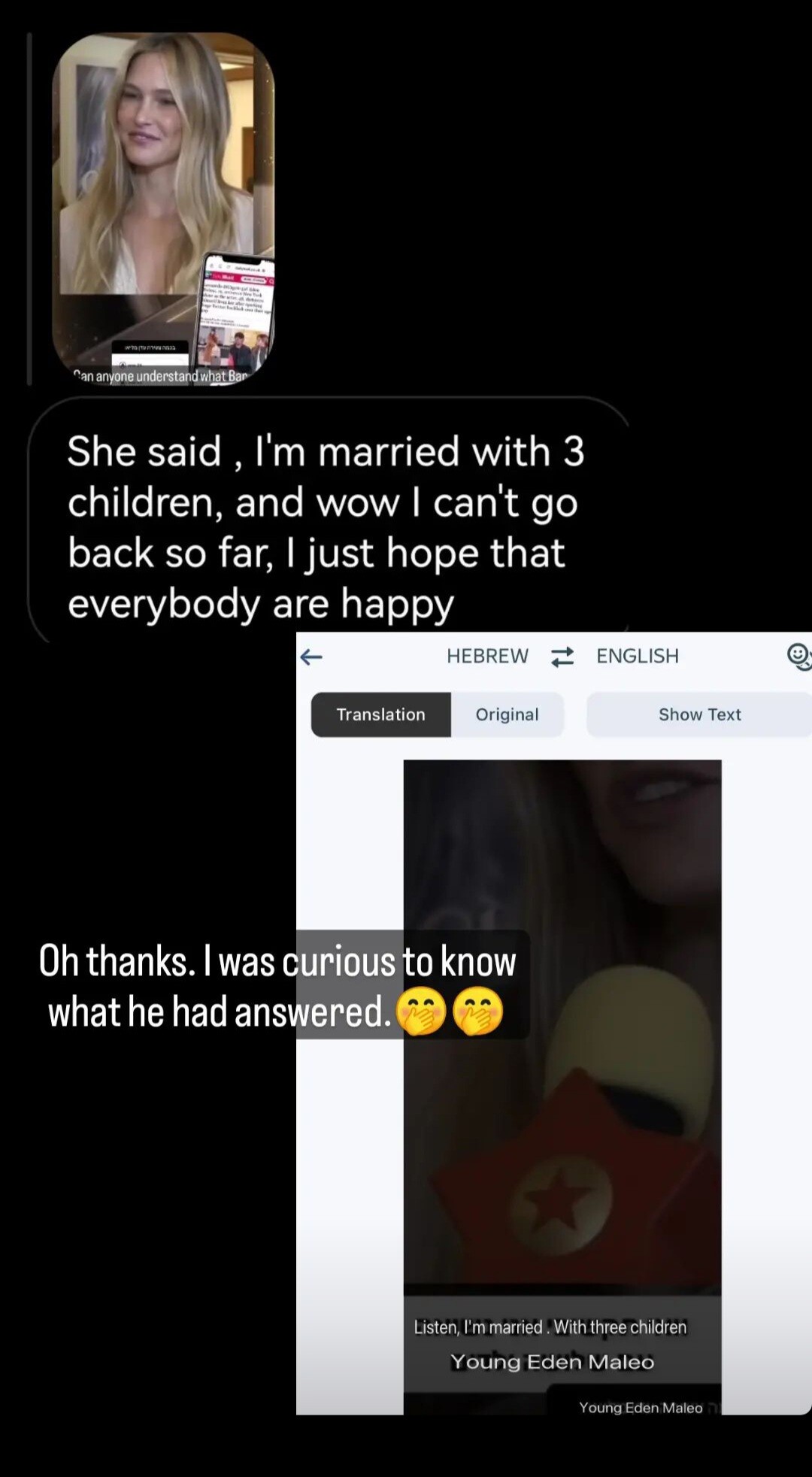This screenshot has height=1477, width=812.
Task: Tap the back arrow in the translator
Action: pyautogui.click(x=311, y=657)
